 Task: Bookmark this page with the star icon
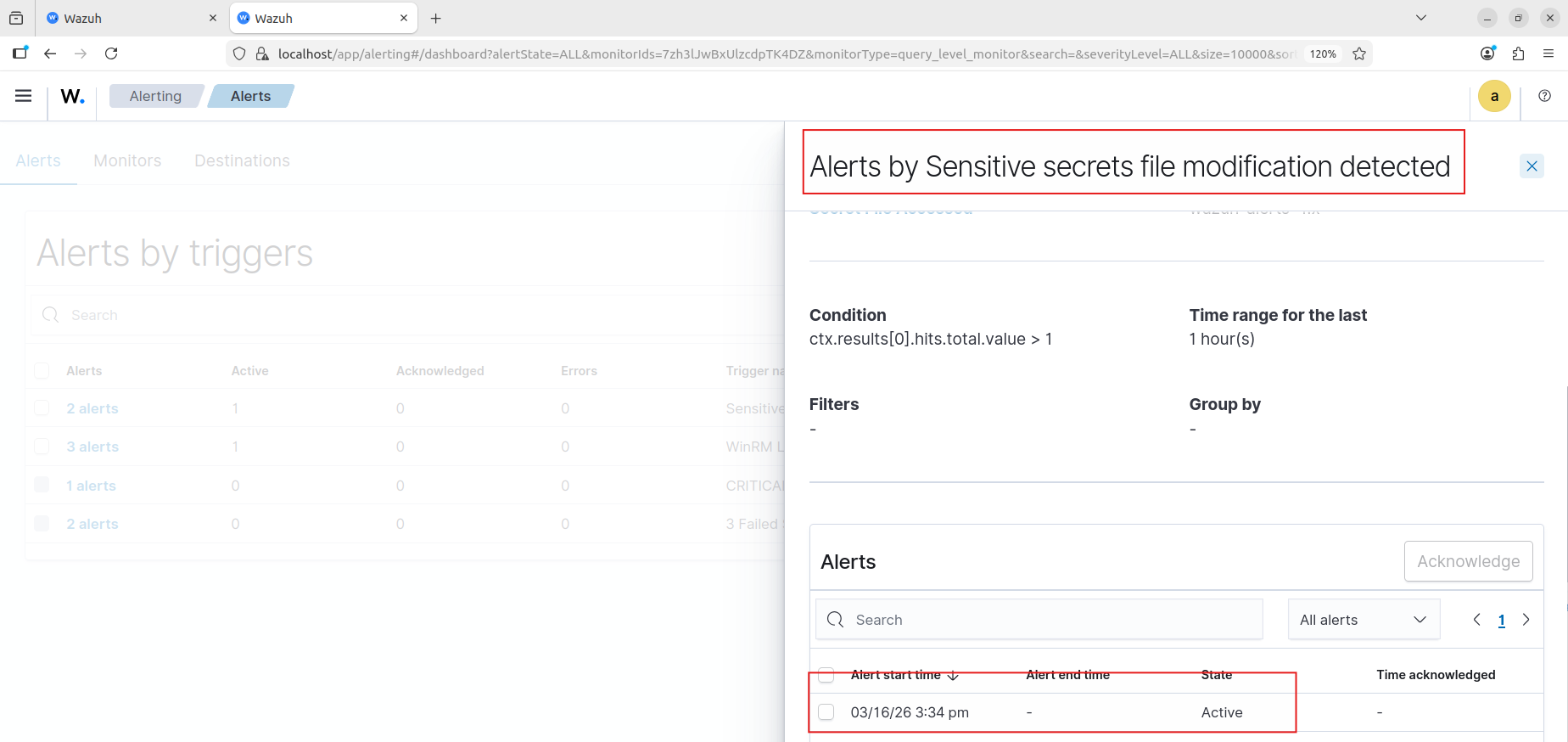pyautogui.click(x=1359, y=53)
